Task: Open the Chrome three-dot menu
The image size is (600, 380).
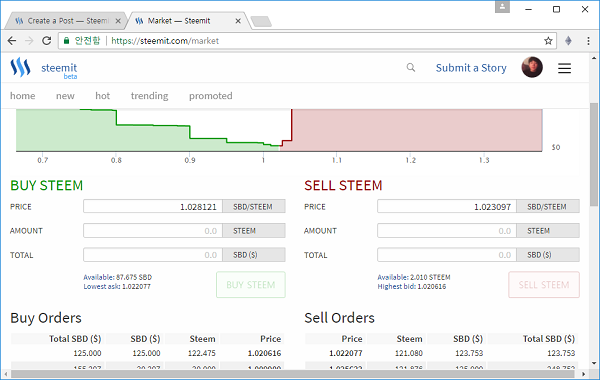Action: click(589, 41)
